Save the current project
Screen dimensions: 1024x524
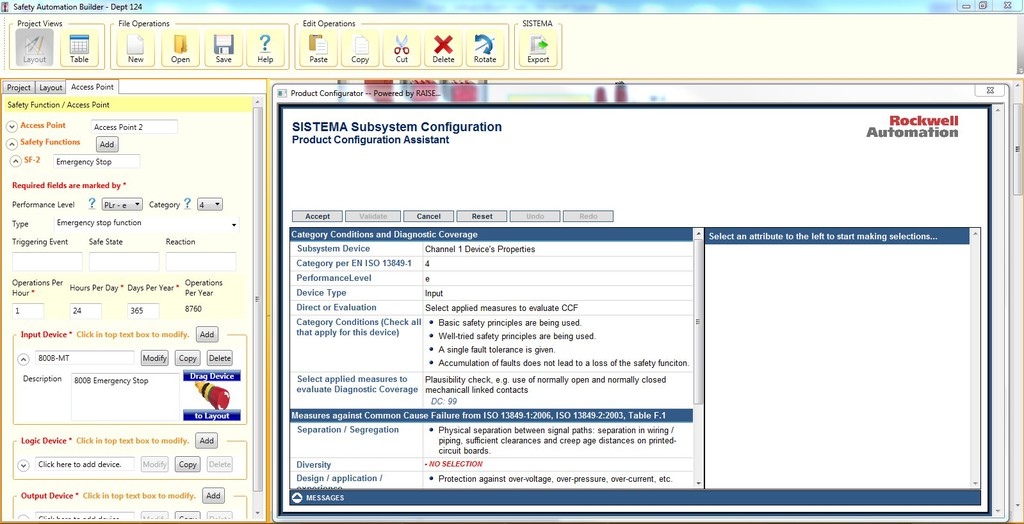[x=223, y=48]
